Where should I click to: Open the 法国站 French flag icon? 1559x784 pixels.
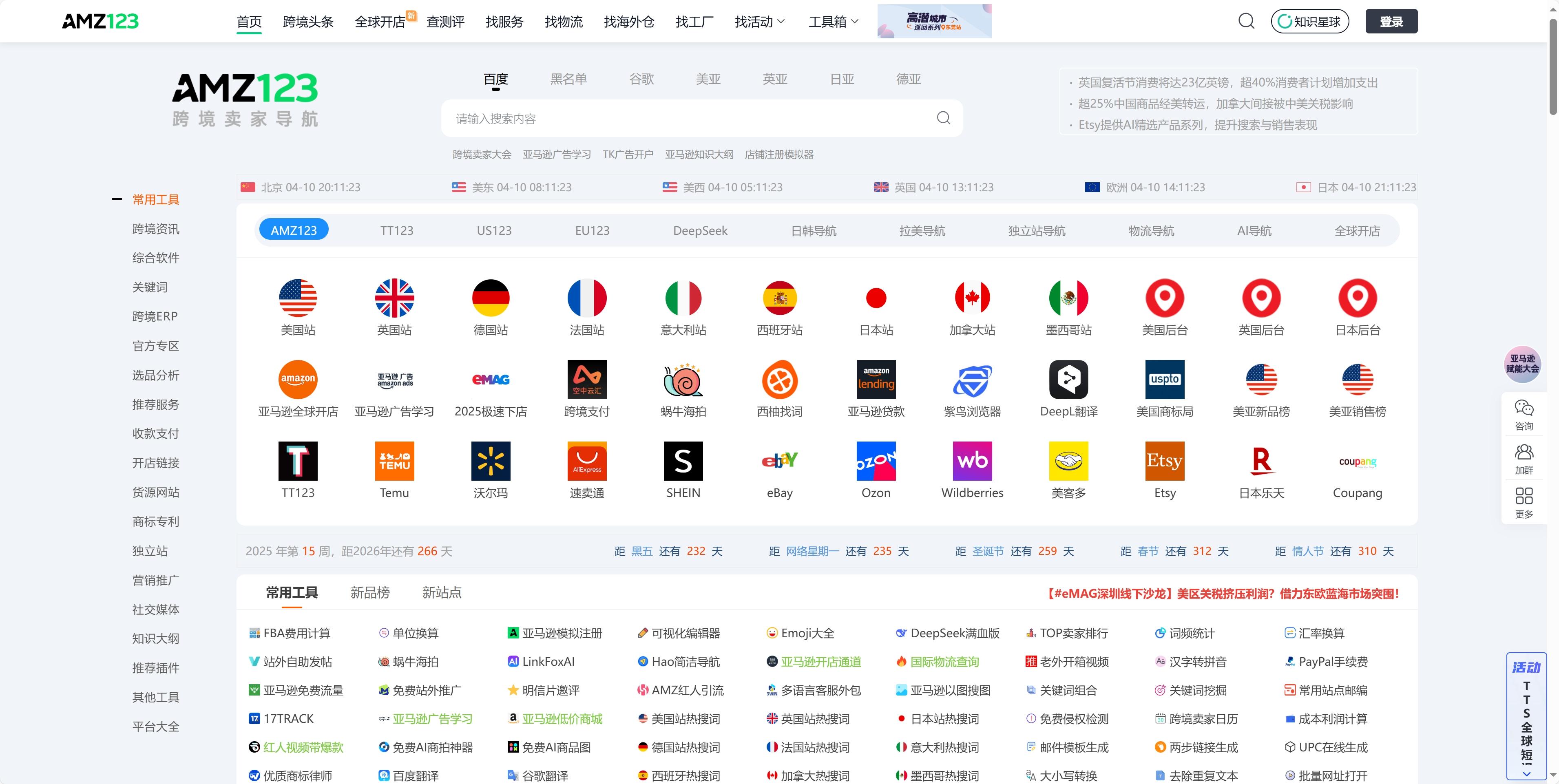pos(587,298)
